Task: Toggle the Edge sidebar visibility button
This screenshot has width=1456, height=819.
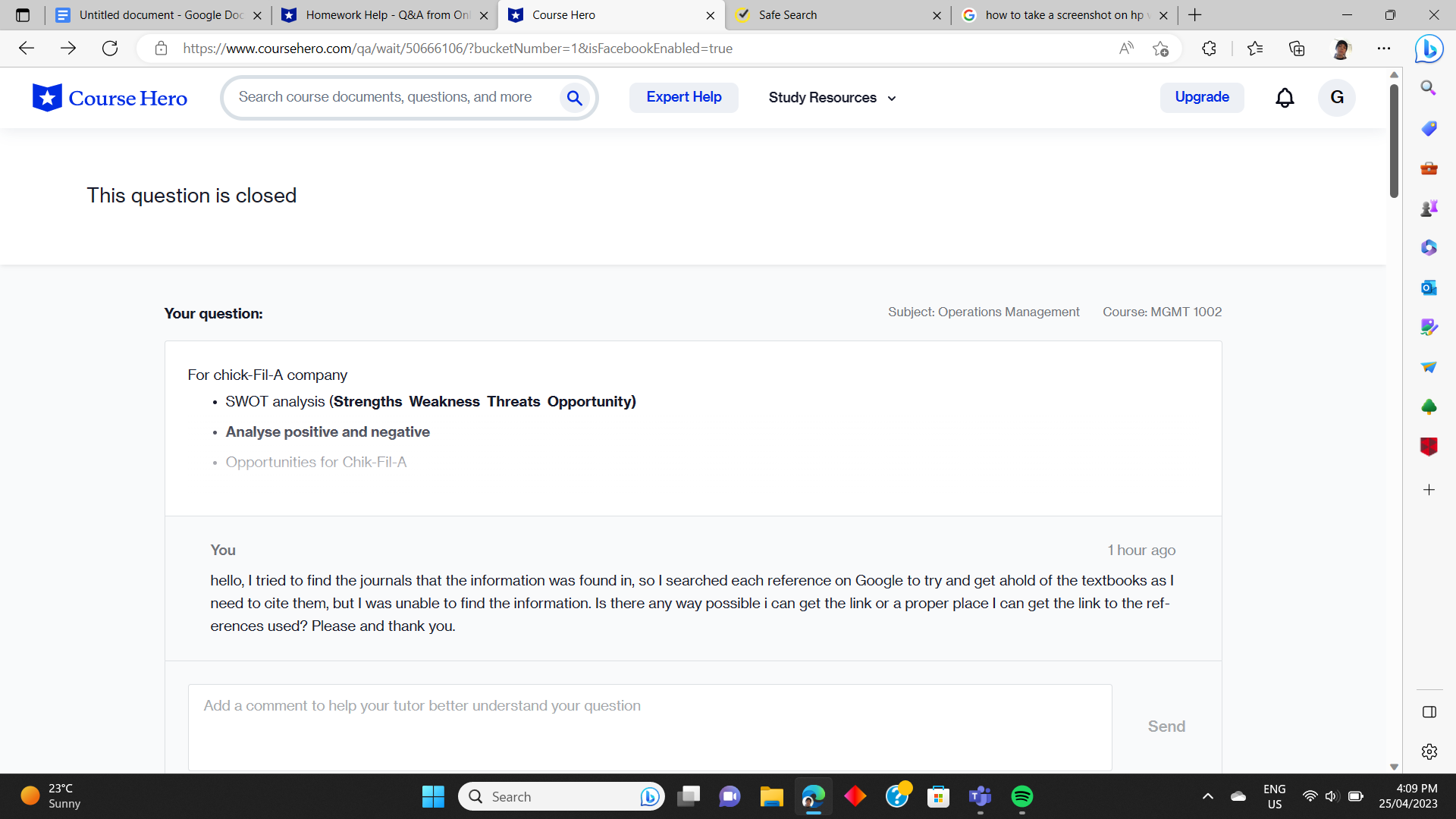Action: 1429,711
